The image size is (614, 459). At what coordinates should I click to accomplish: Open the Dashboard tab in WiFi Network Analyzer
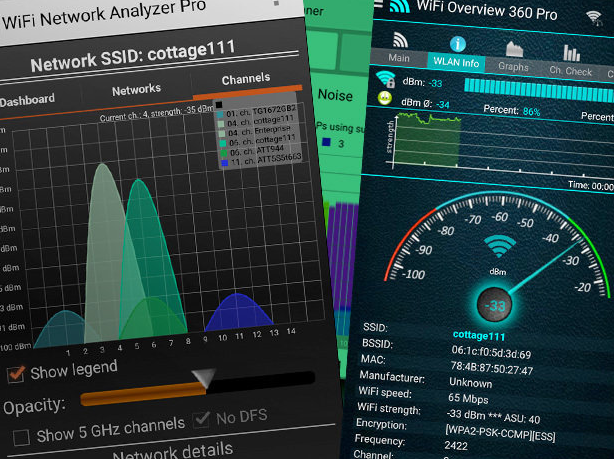[x=27, y=100]
